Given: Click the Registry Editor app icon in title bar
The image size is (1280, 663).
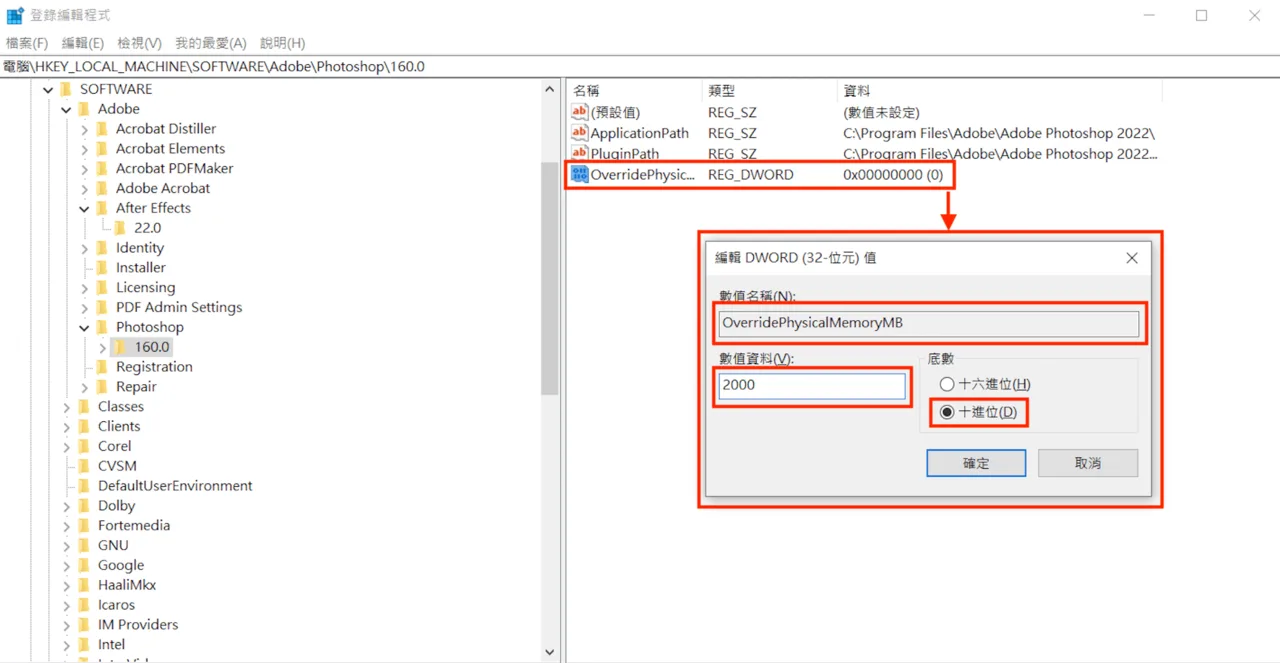Looking at the screenshot, I should click(15, 15).
